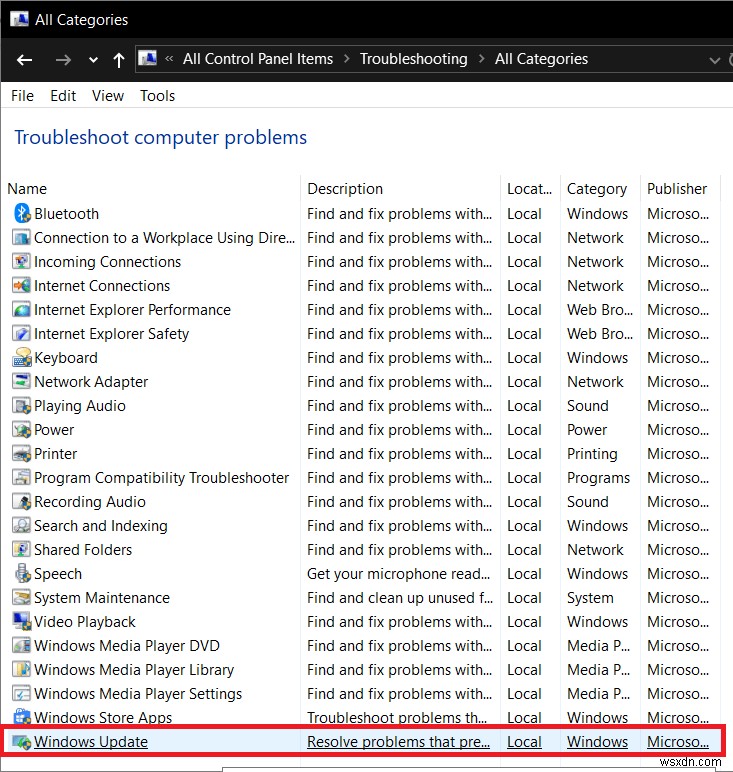Expand the chevron after All Control Panel Items
Image resolution: width=733 pixels, height=772 pixels.
347,59
